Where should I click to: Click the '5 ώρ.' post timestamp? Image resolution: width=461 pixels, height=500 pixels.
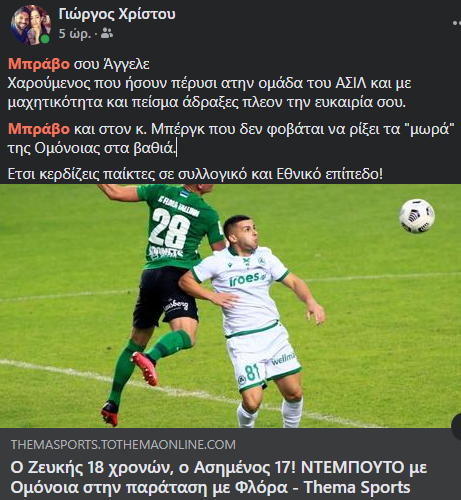pyautogui.click(x=75, y=34)
